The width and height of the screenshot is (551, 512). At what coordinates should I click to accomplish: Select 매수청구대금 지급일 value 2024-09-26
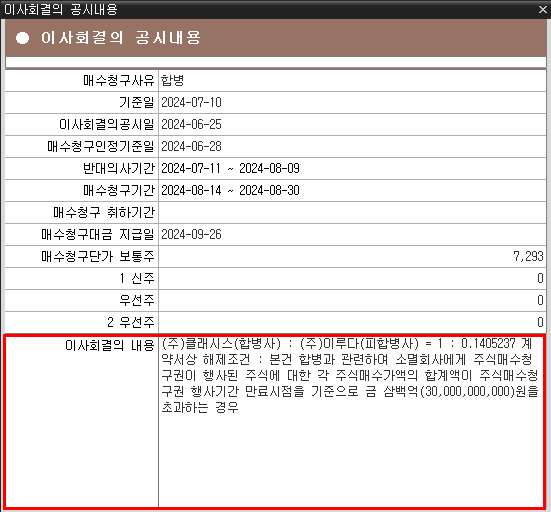[x=192, y=234]
